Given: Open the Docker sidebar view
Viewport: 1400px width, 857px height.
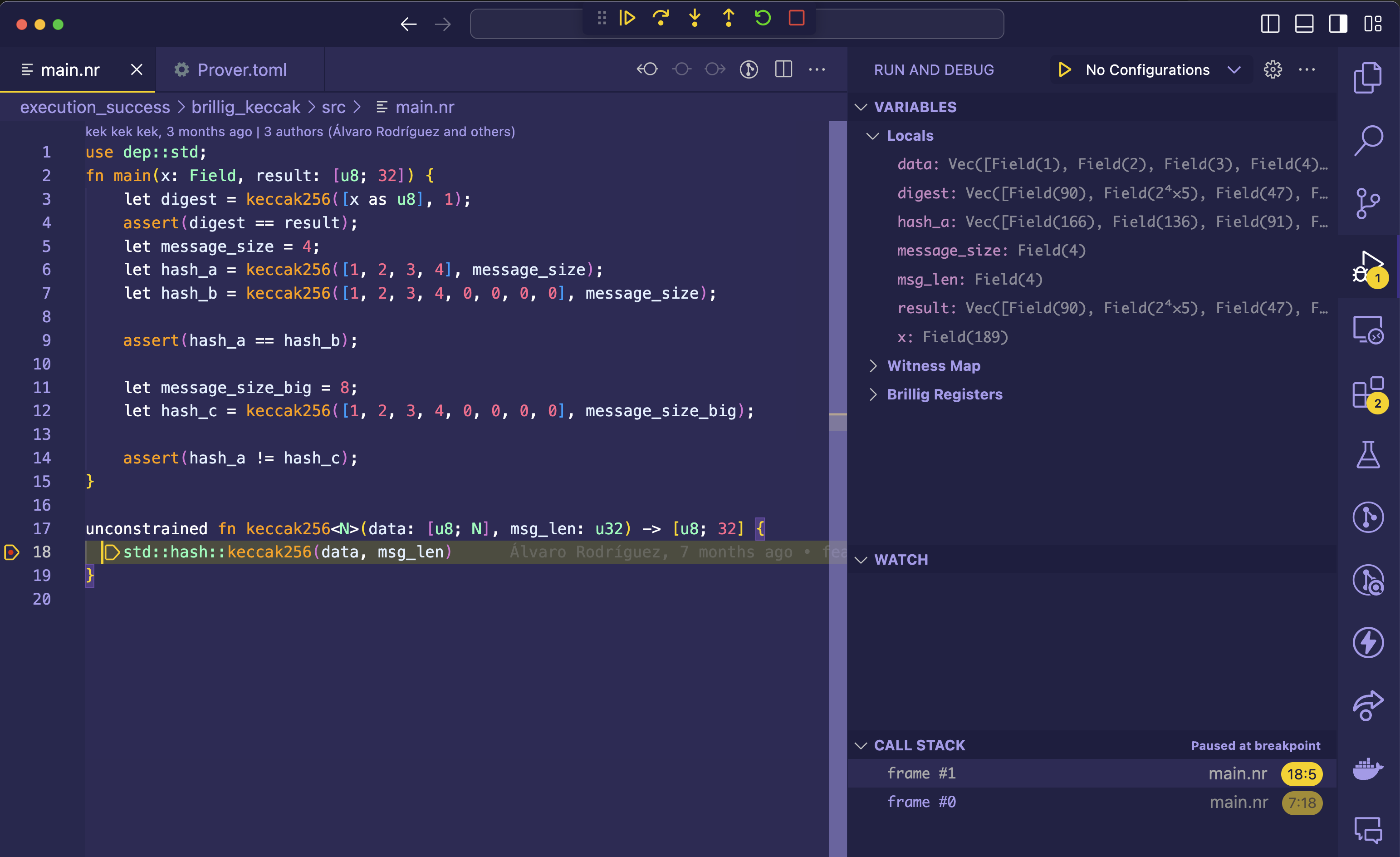Looking at the screenshot, I should coord(1368,769).
